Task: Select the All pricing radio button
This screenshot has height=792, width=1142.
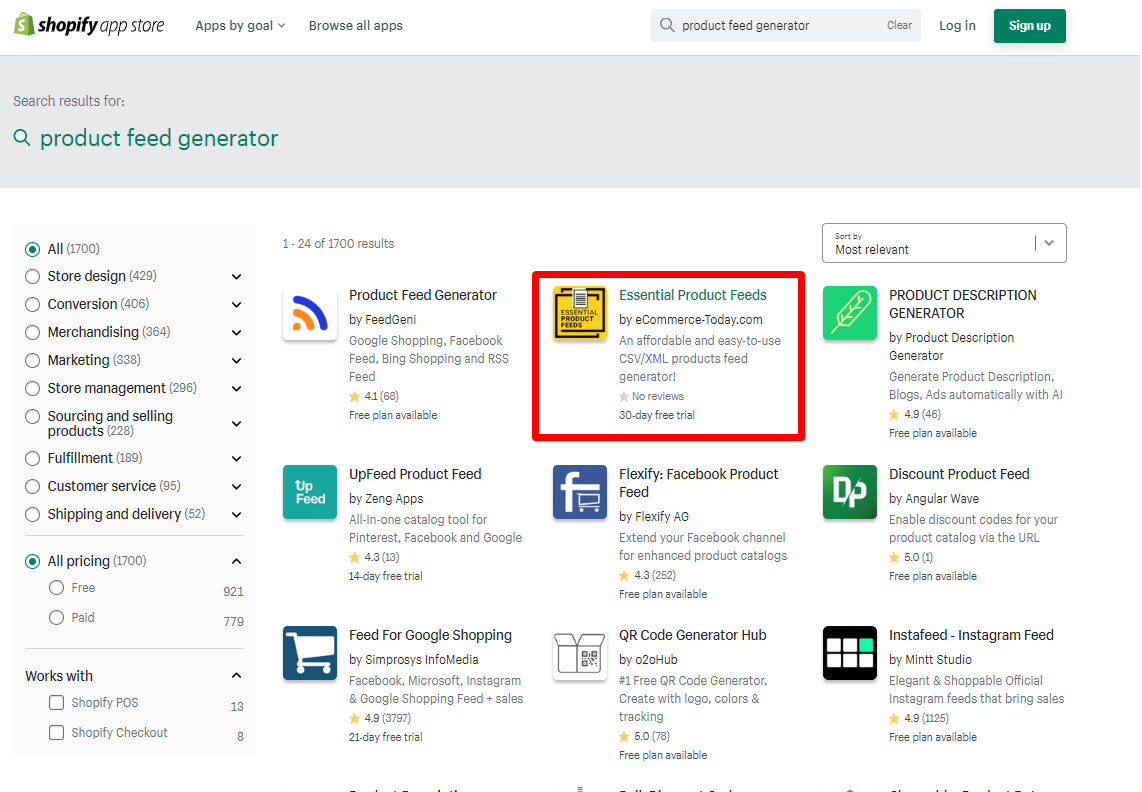Action: [x=32, y=561]
